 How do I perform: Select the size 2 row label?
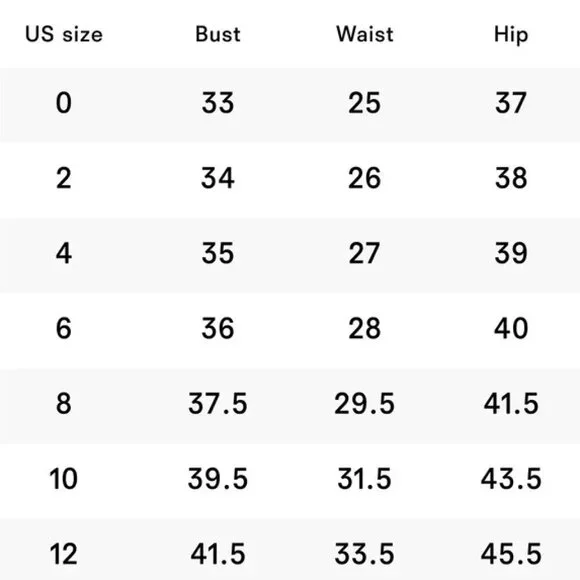64,178
